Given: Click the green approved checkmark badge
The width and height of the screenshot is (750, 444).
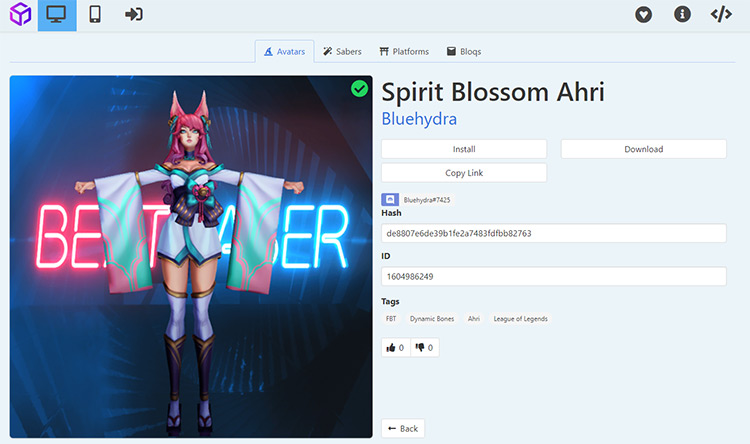Looking at the screenshot, I should tap(359, 89).
